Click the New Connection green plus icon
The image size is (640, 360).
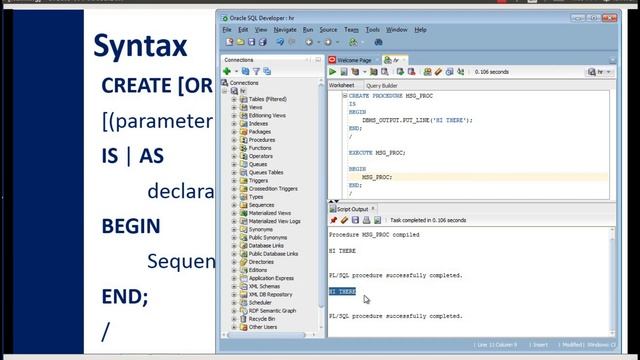(x=227, y=71)
